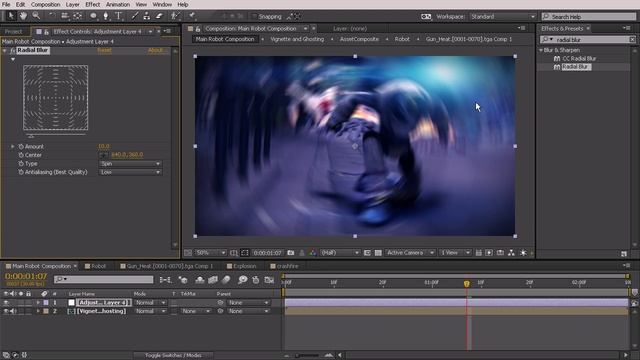Select the Roto Brush tool
The width and height of the screenshot is (640, 360).
(175, 16)
